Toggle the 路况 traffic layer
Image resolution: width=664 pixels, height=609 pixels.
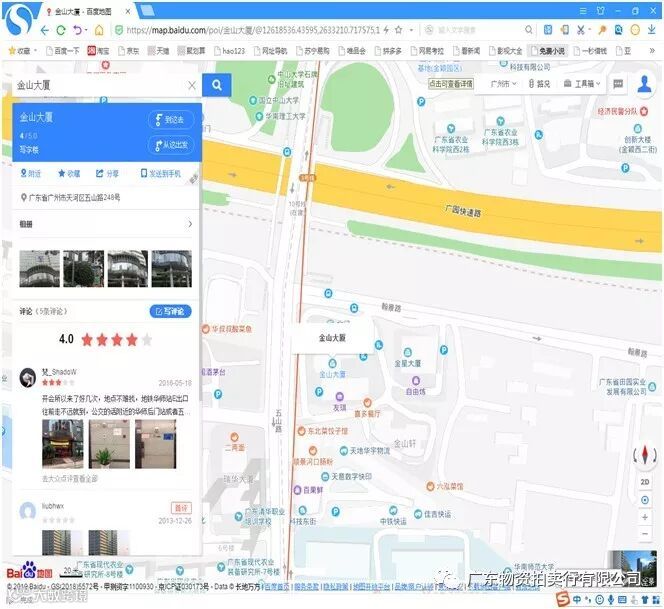pyautogui.click(x=539, y=84)
